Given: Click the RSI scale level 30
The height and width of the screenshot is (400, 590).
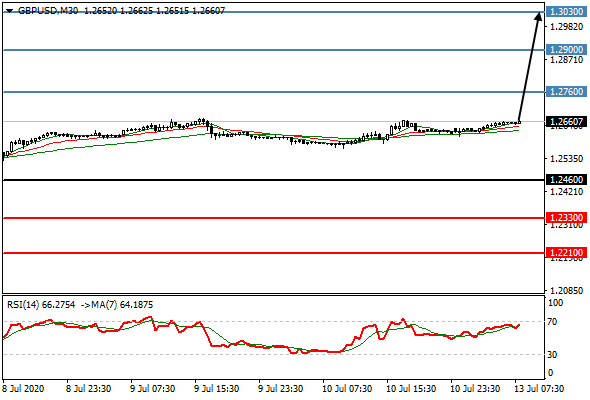Looking at the screenshot, I should tap(552, 354).
